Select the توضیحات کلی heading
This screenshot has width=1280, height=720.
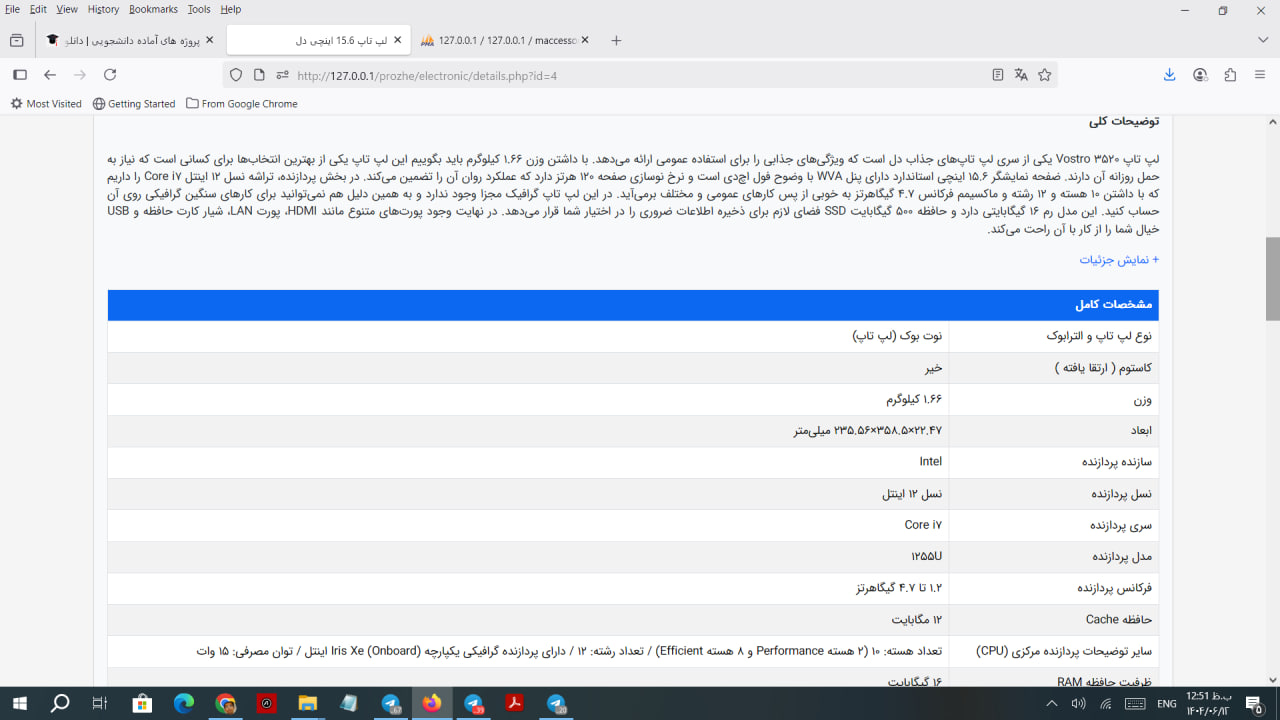click(x=1124, y=122)
